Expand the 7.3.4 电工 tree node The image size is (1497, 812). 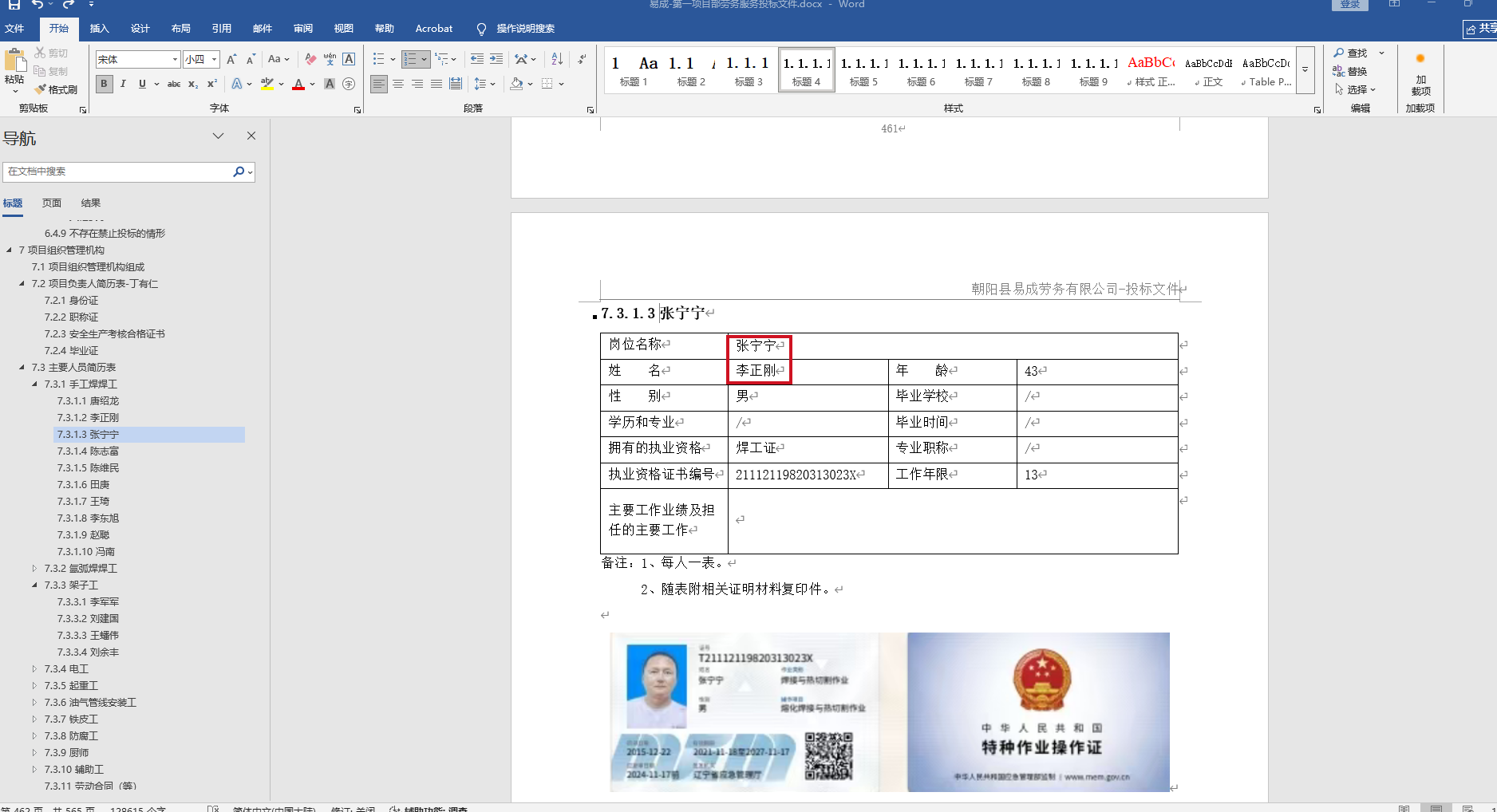pyautogui.click(x=34, y=669)
